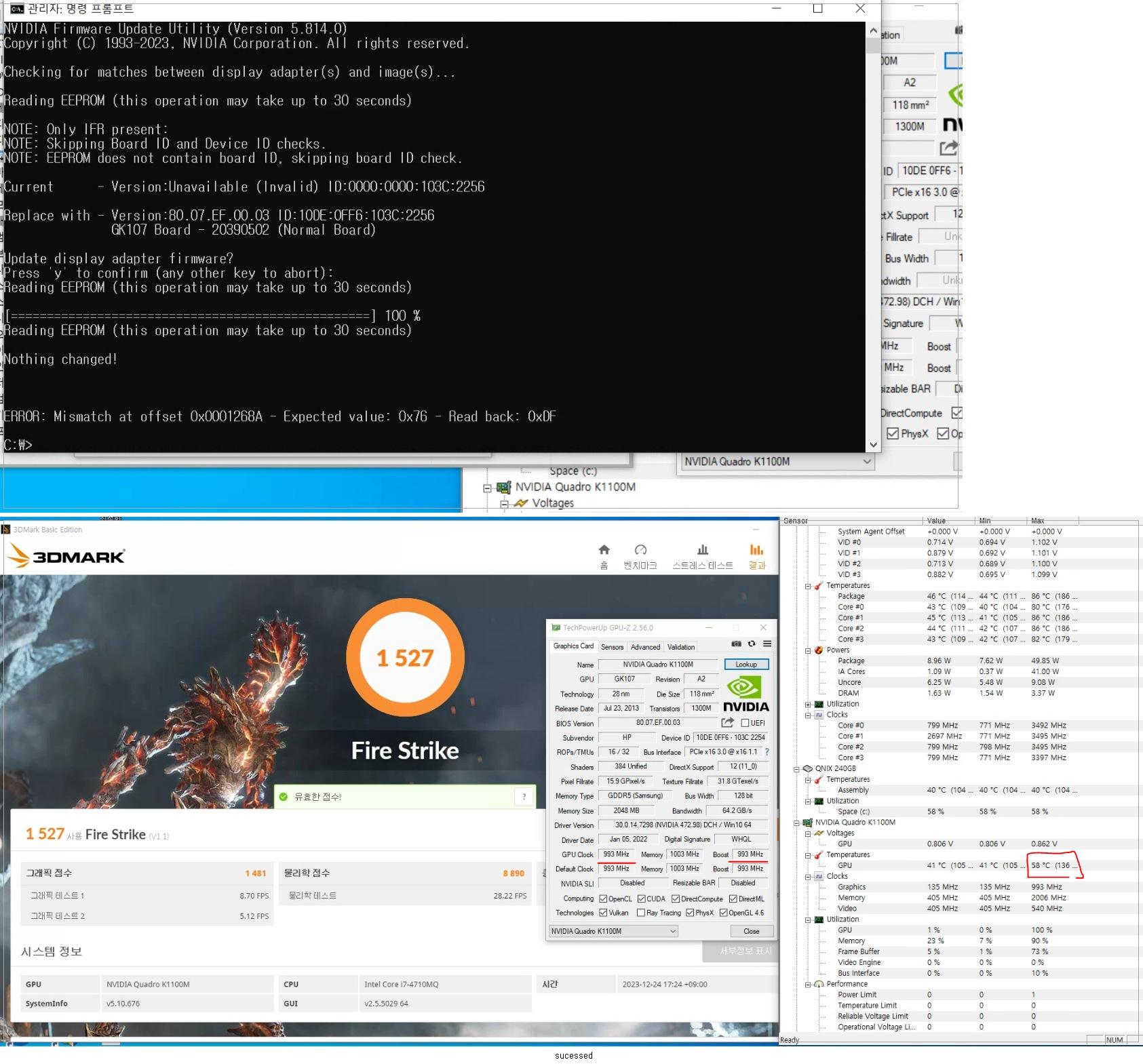Click the Performance gauge icon in the sensor tree
Viewport: 1143px width, 1064px height.
coord(819,984)
